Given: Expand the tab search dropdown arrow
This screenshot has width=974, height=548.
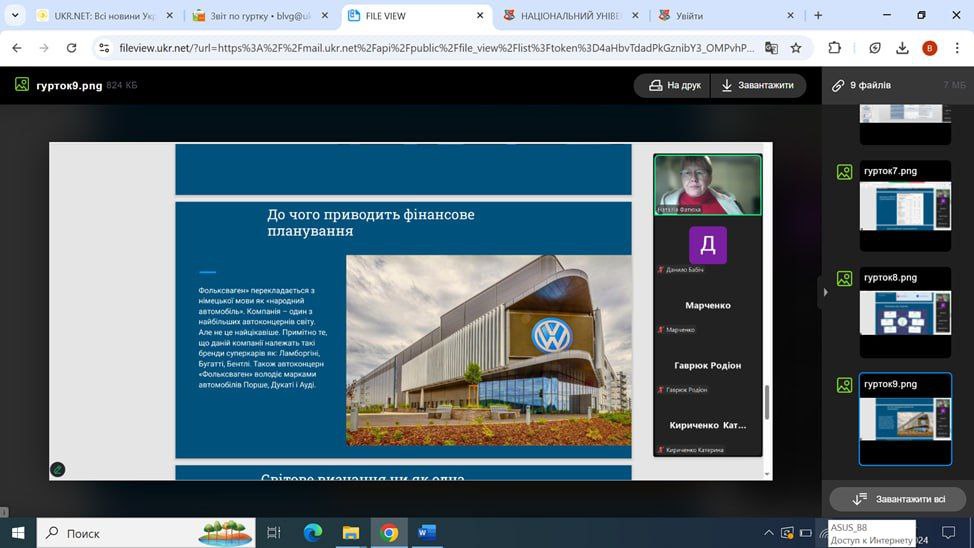Looking at the screenshot, I should click(x=15, y=16).
